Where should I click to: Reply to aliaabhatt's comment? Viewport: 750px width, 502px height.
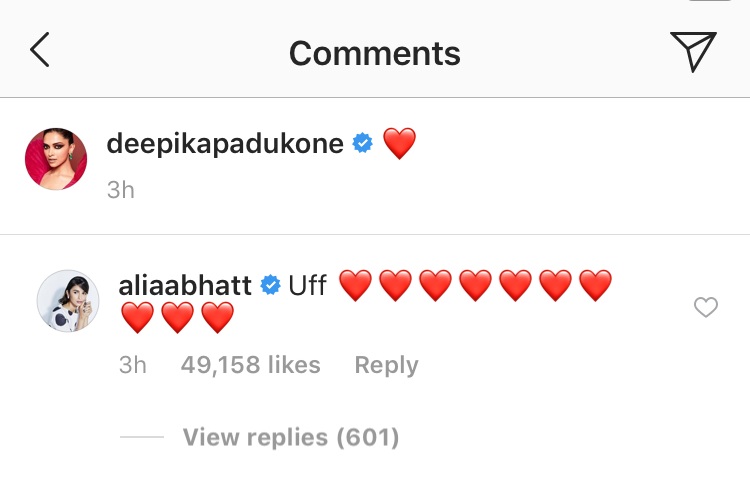click(386, 365)
